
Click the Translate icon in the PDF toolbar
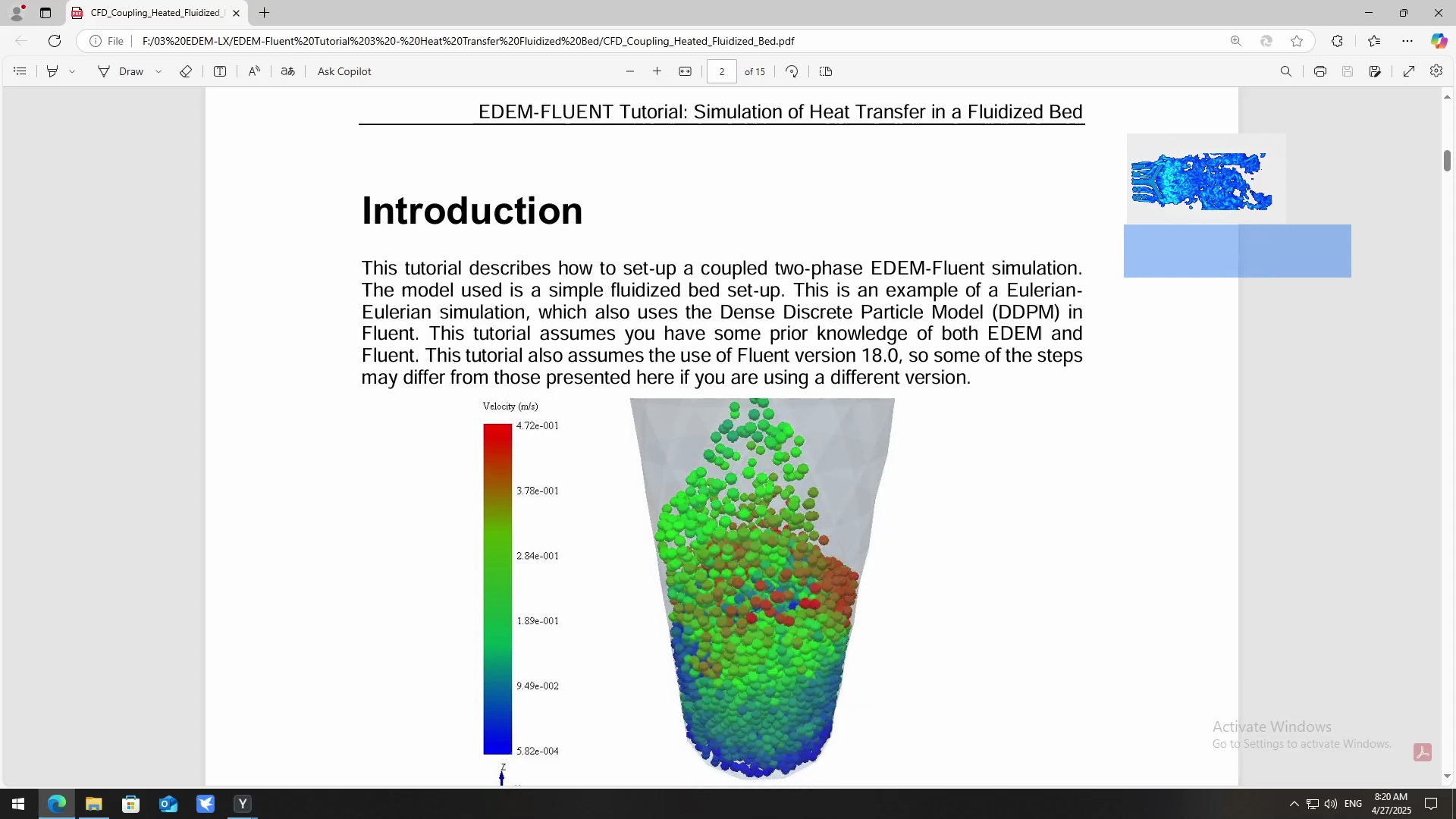288,71
